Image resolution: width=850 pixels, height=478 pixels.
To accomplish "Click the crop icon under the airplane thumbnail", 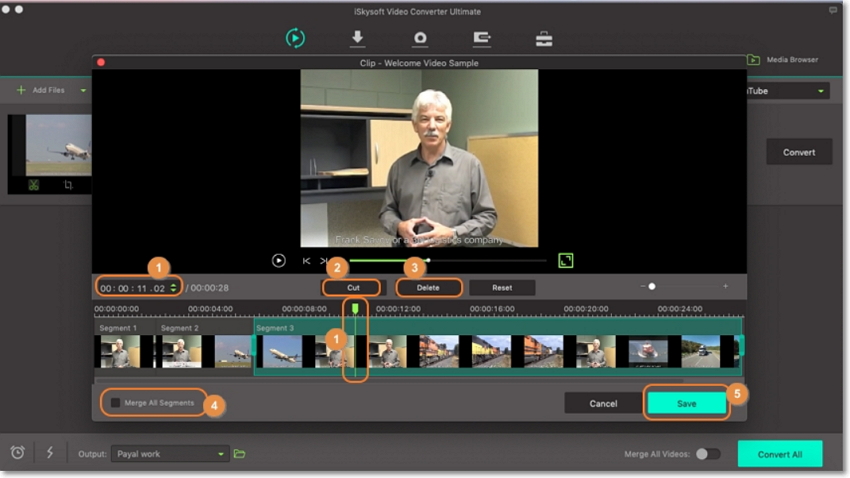I will [68, 185].
